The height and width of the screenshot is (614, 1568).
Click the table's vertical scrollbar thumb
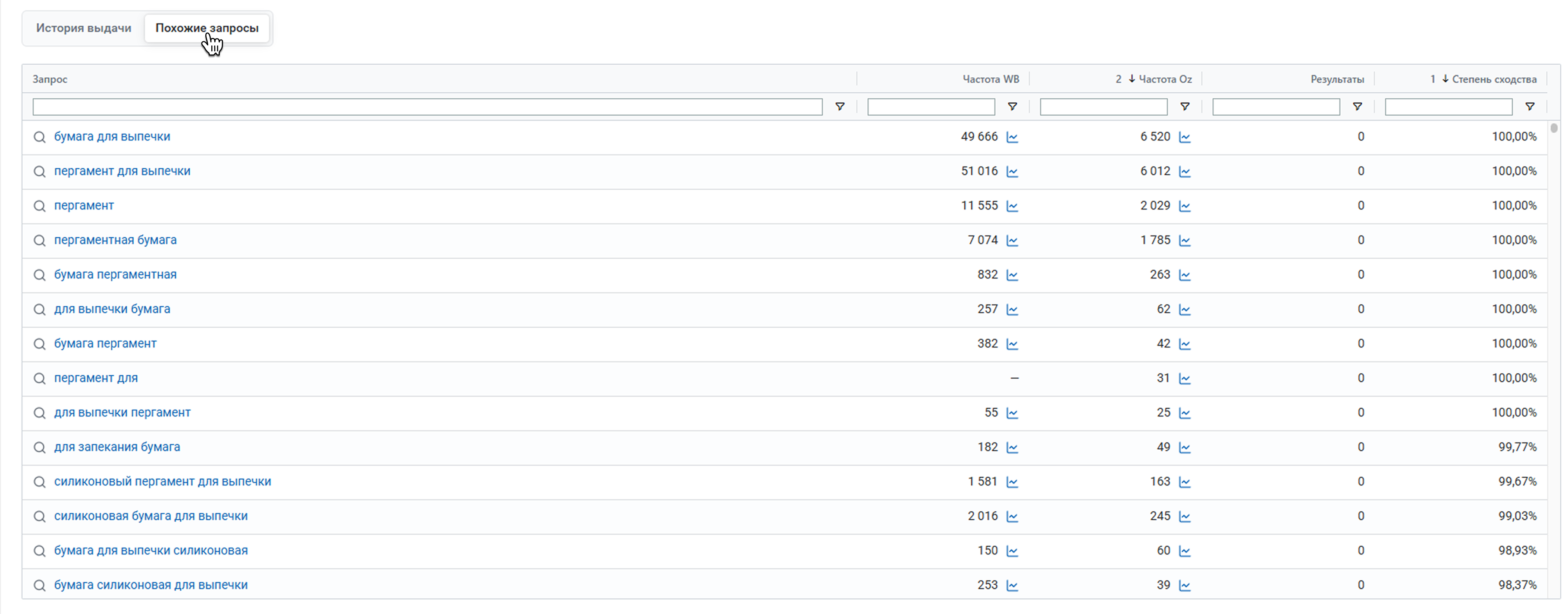pyautogui.click(x=1554, y=128)
